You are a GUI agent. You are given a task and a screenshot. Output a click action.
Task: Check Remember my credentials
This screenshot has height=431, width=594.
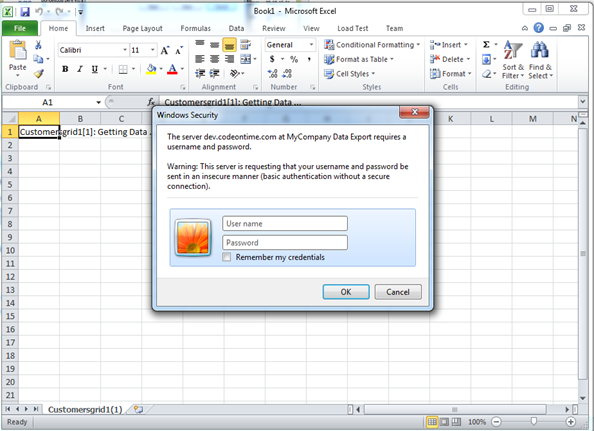tap(227, 257)
